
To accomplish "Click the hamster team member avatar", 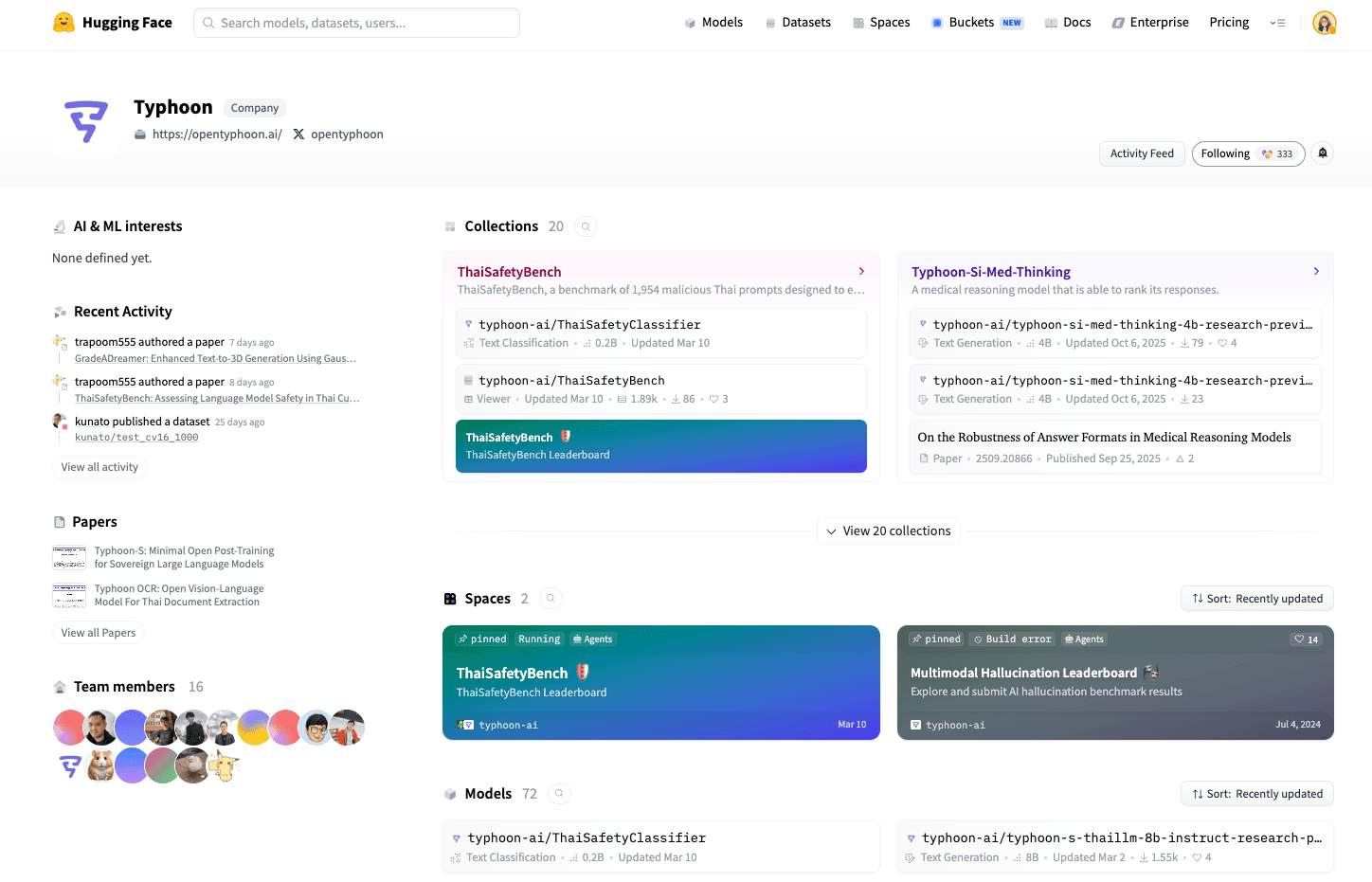I will (x=100, y=765).
